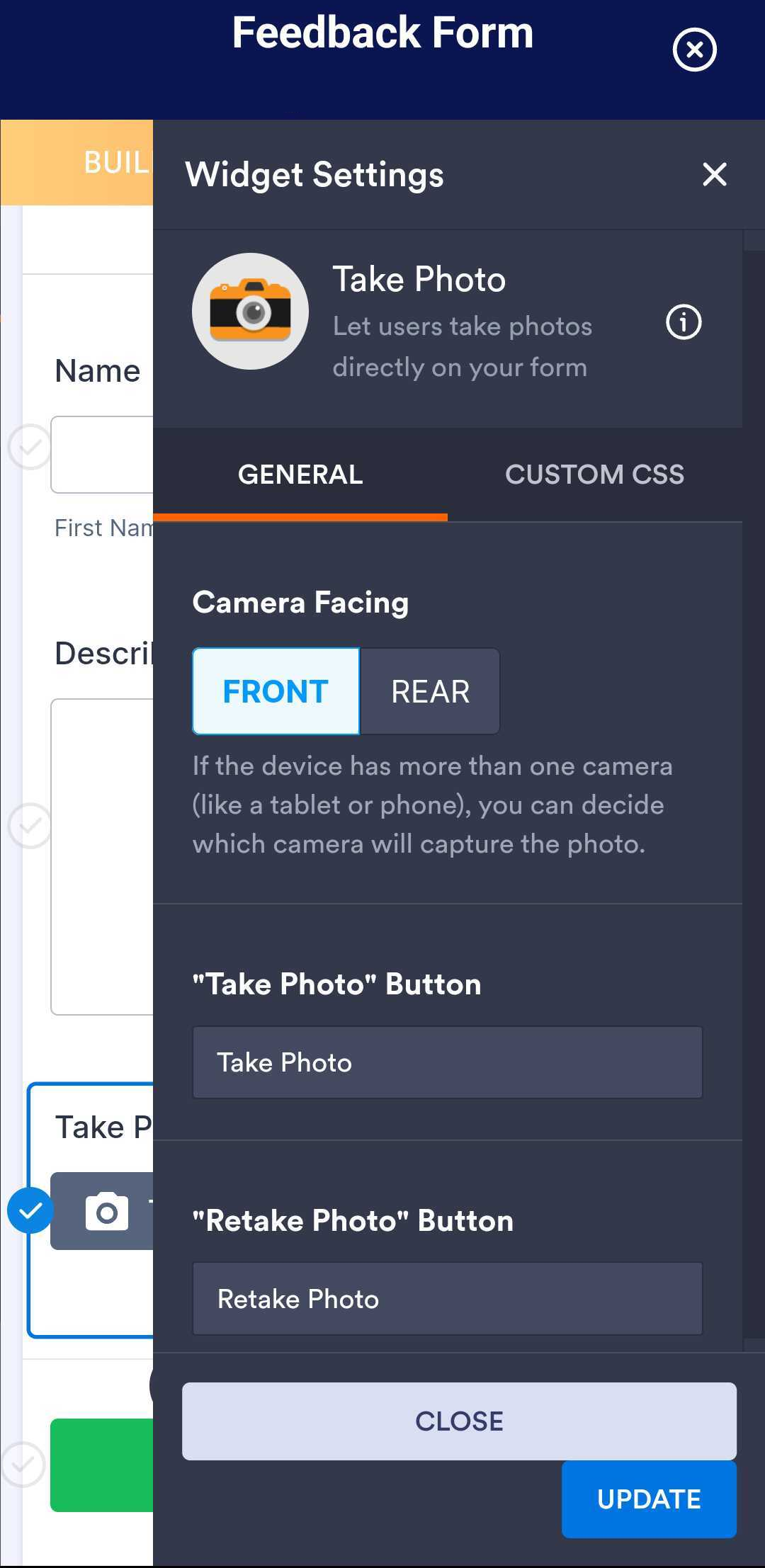Click the orange camera widget logo
The height and width of the screenshot is (1568, 765).
[x=250, y=312]
